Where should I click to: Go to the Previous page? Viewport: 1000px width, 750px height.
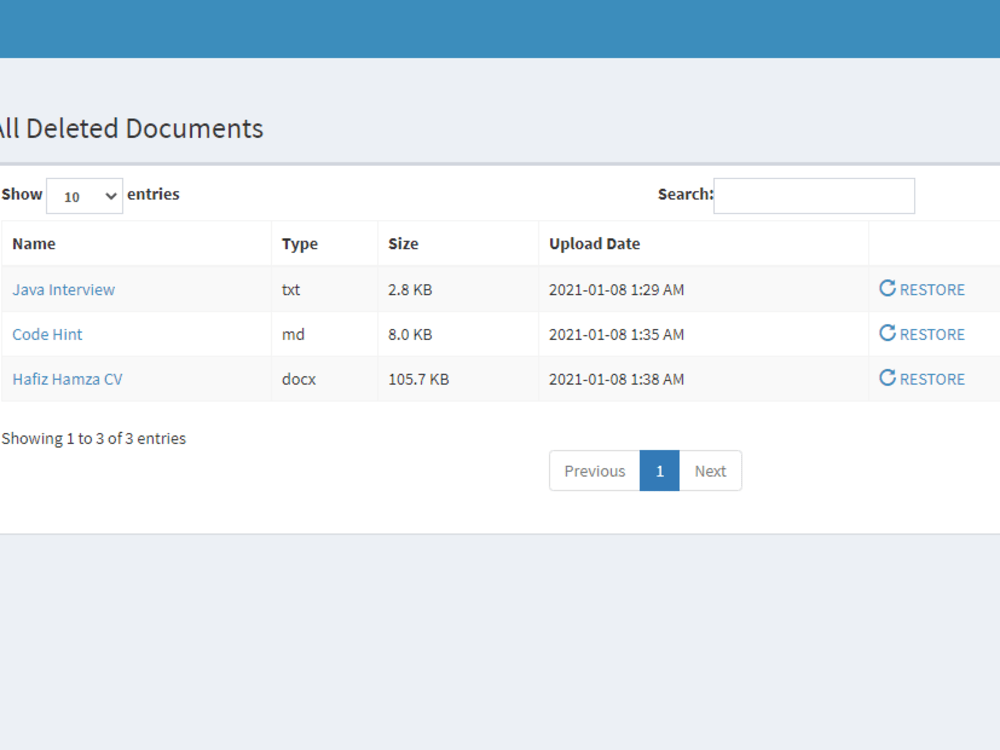point(594,471)
